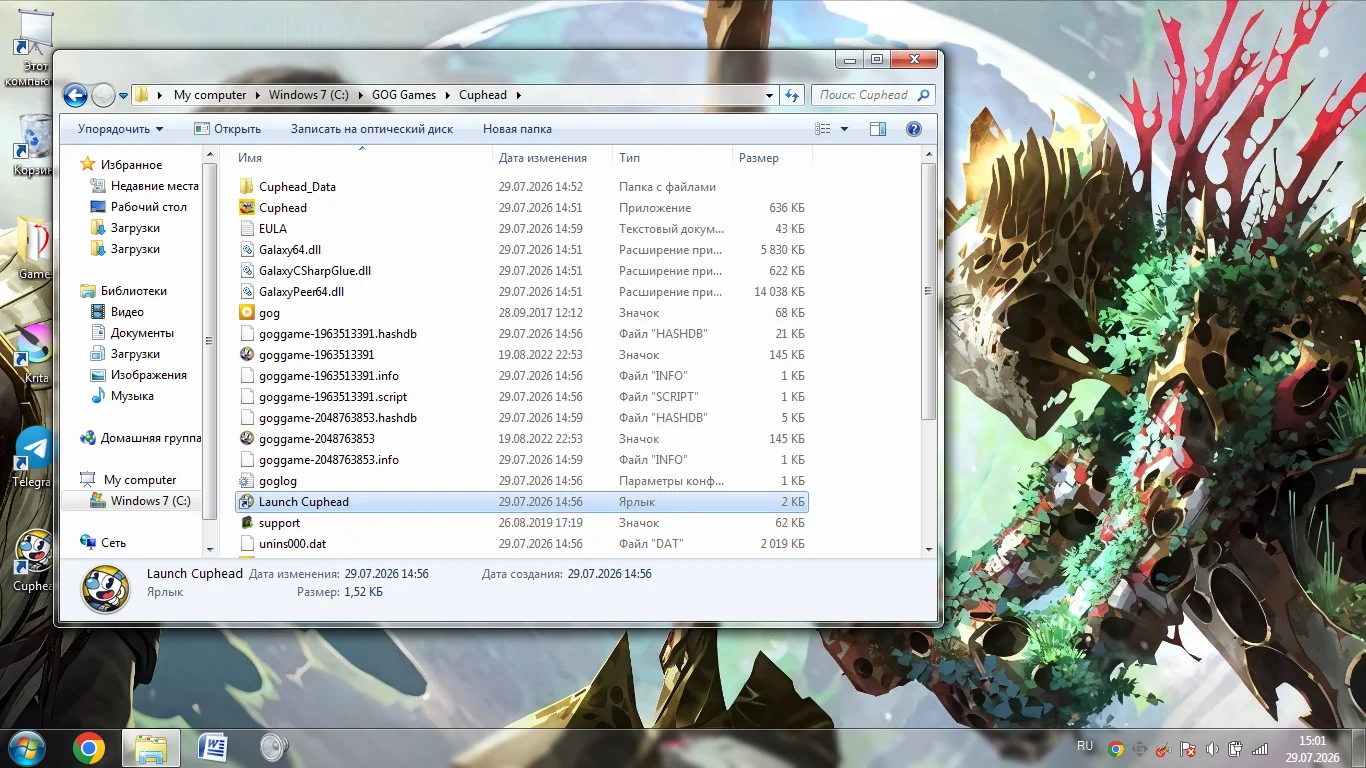Jump to Windows 7 (C:) in the address bar
Viewport: 1366px width, 768px height.
(309, 95)
